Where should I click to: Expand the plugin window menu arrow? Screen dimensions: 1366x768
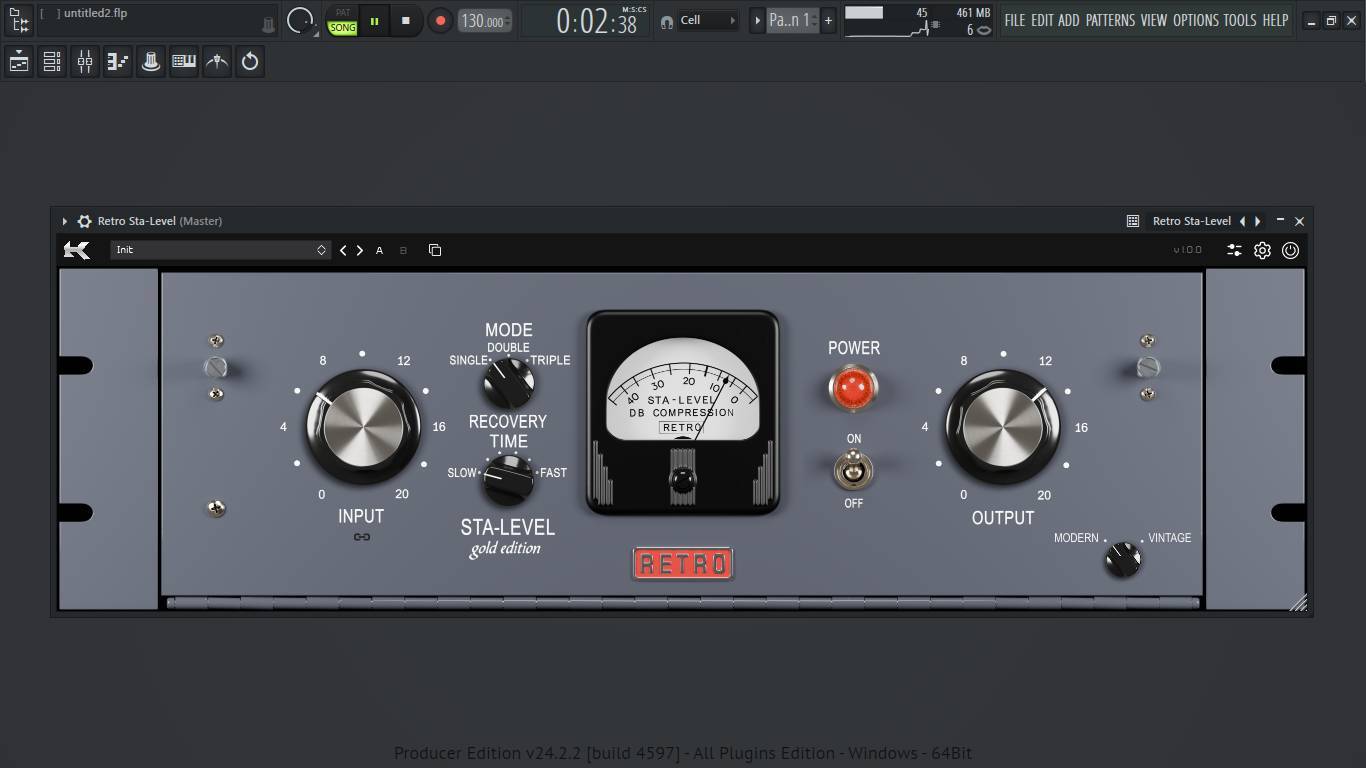[65, 221]
